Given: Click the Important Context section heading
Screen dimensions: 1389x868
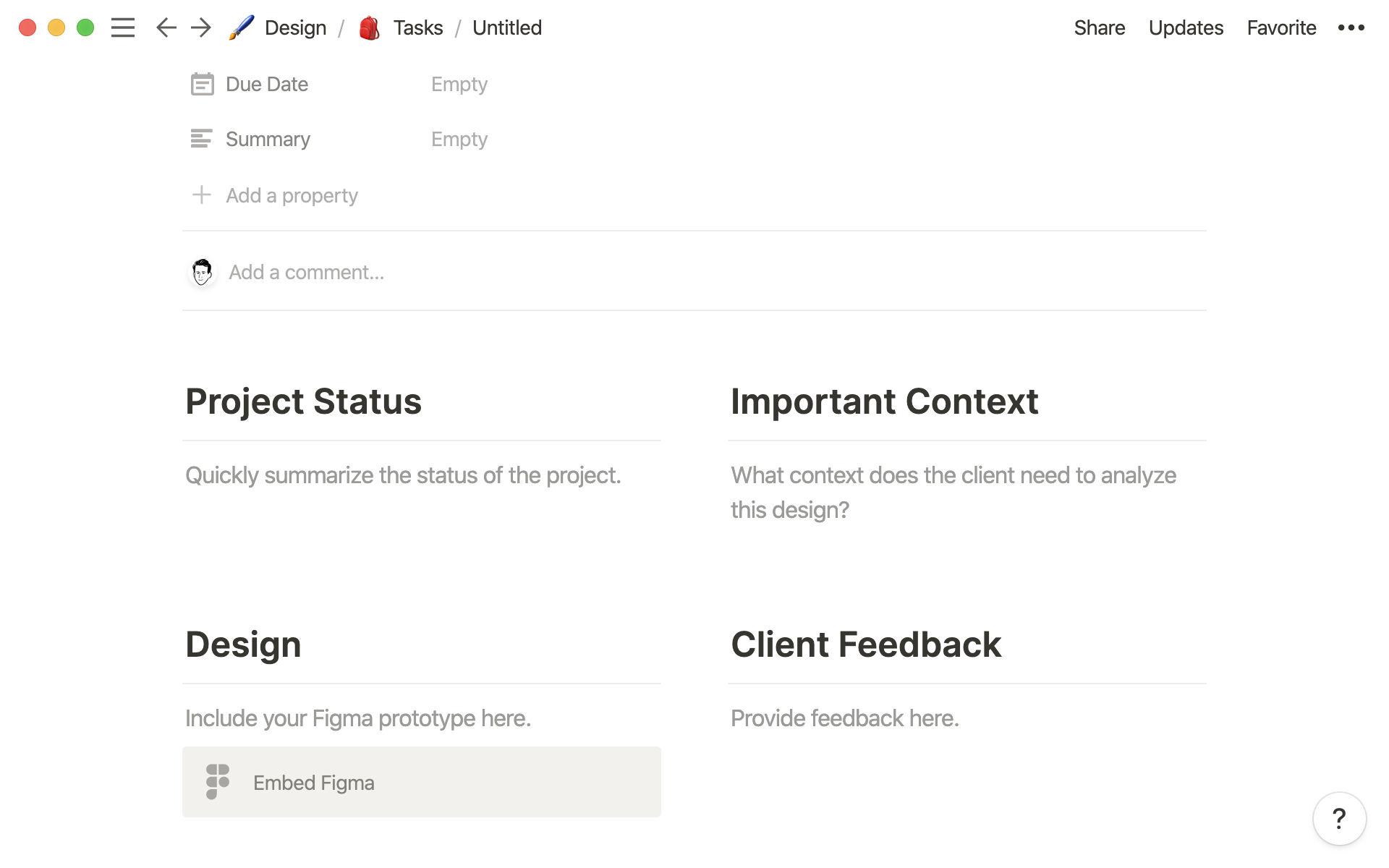Looking at the screenshot, I should [x=884, y=399].
